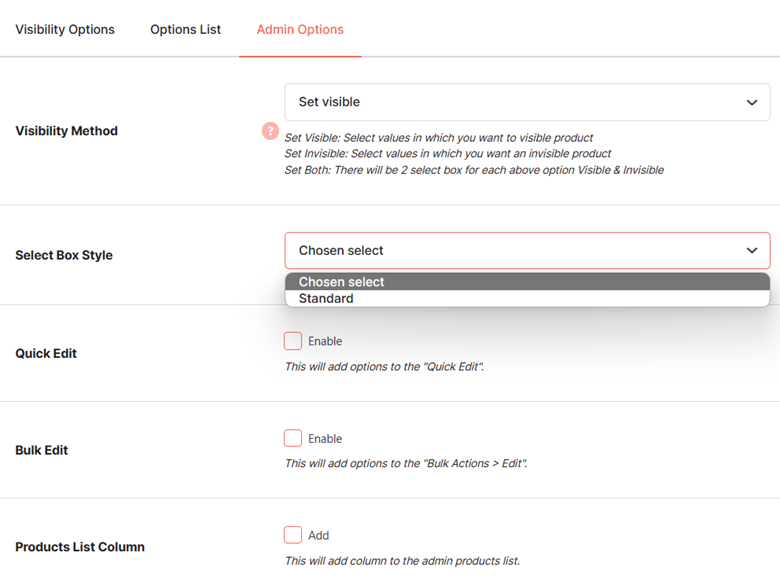Screen dimensions: 780x582
Task: Click the Add label for Products List Column
Action: tap(318, 535)
